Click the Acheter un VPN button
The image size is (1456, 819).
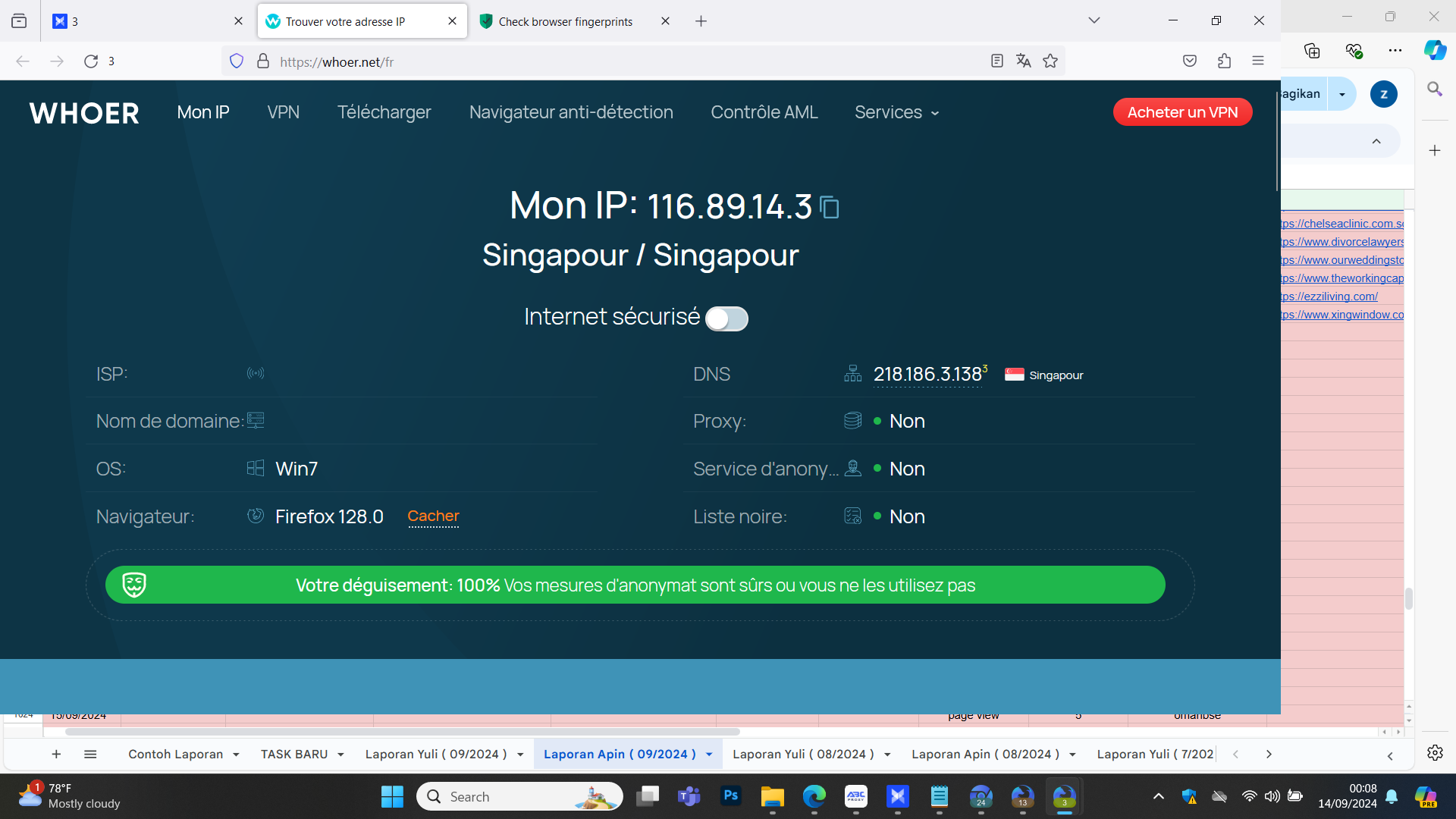[1182, 112]
